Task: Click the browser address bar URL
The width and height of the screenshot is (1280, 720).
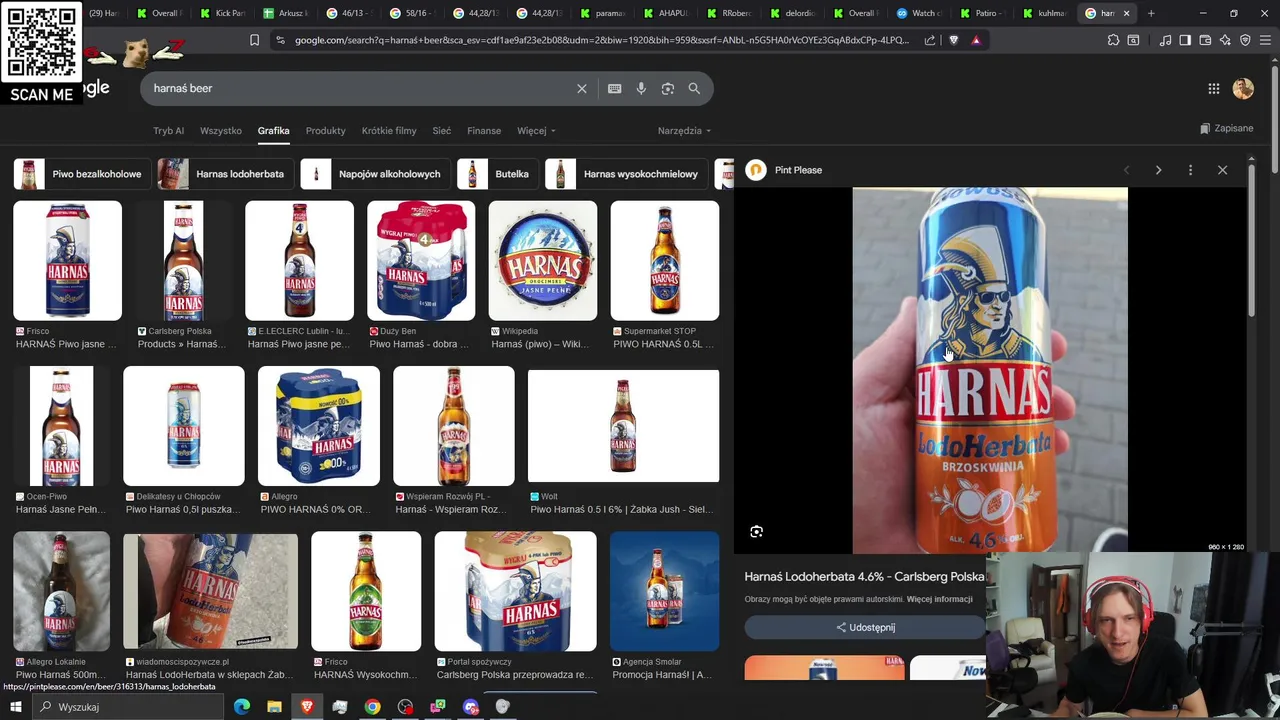Action: [x=601, y=40]
